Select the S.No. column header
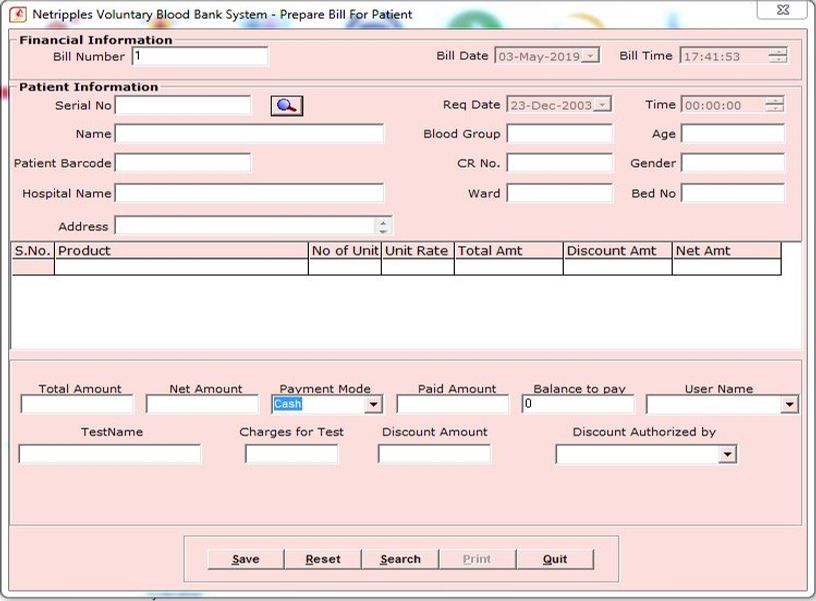 pos(33,251)
